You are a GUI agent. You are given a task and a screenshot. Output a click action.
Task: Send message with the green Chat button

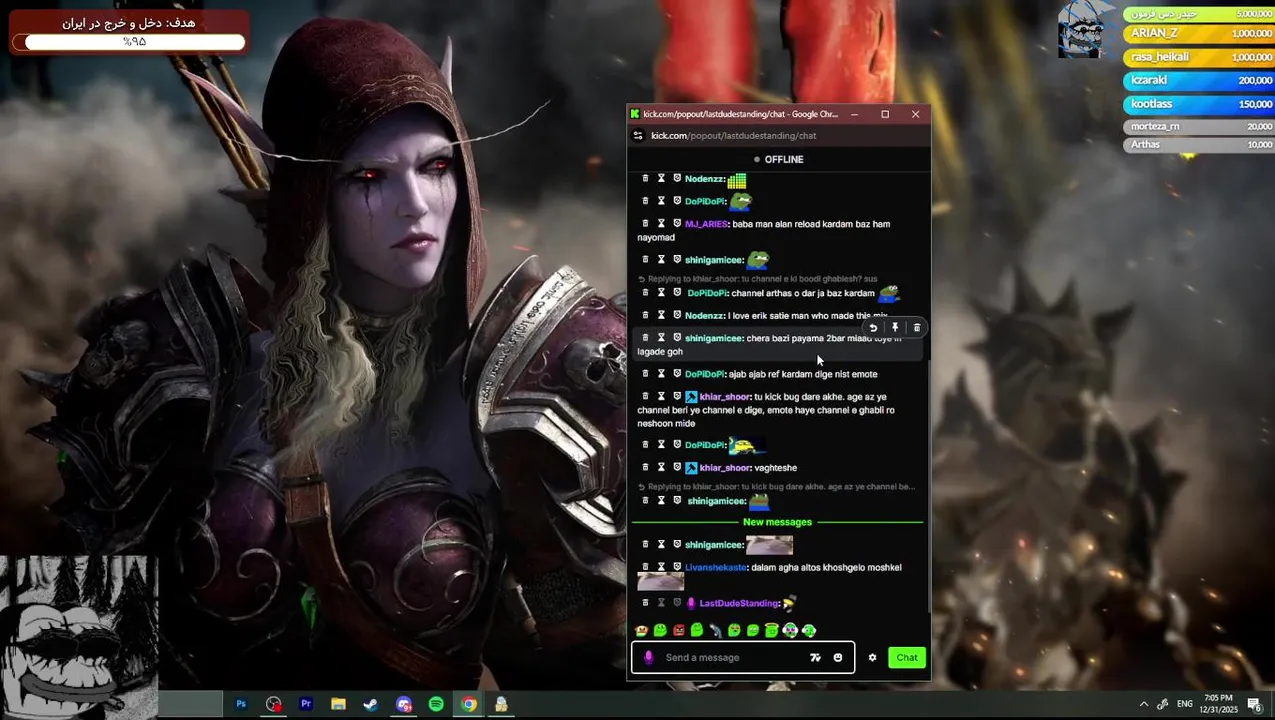(x=907, y=658)
